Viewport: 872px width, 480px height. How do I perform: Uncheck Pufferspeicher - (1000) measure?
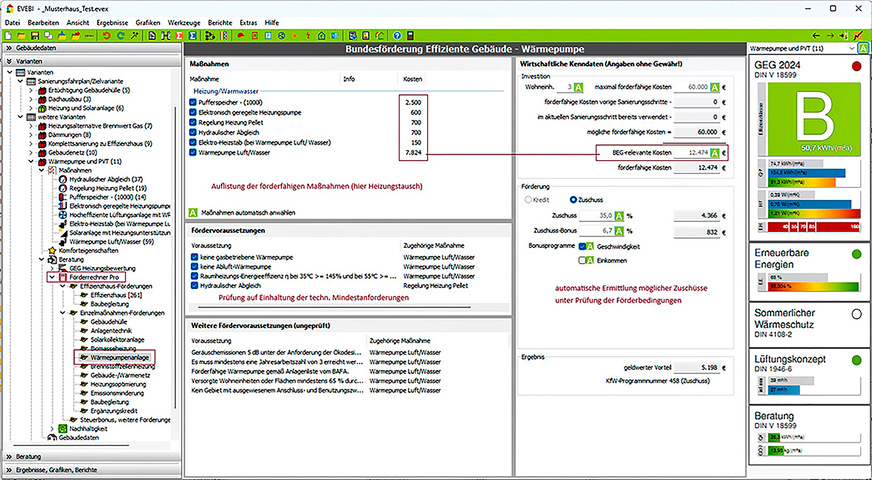click(x=193, y=102)
